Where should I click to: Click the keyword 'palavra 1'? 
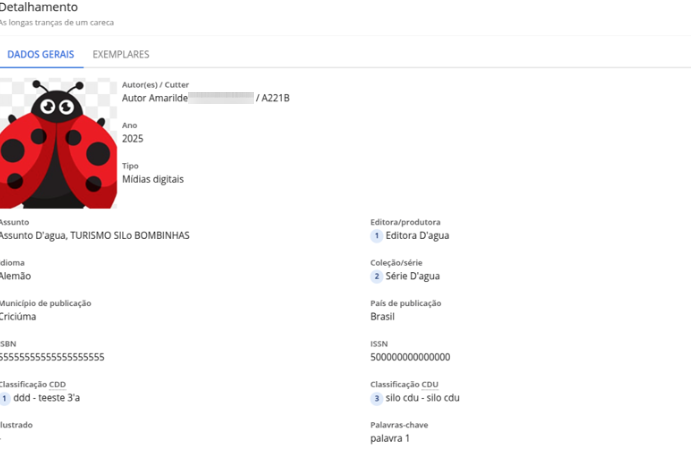pos(390,439)
